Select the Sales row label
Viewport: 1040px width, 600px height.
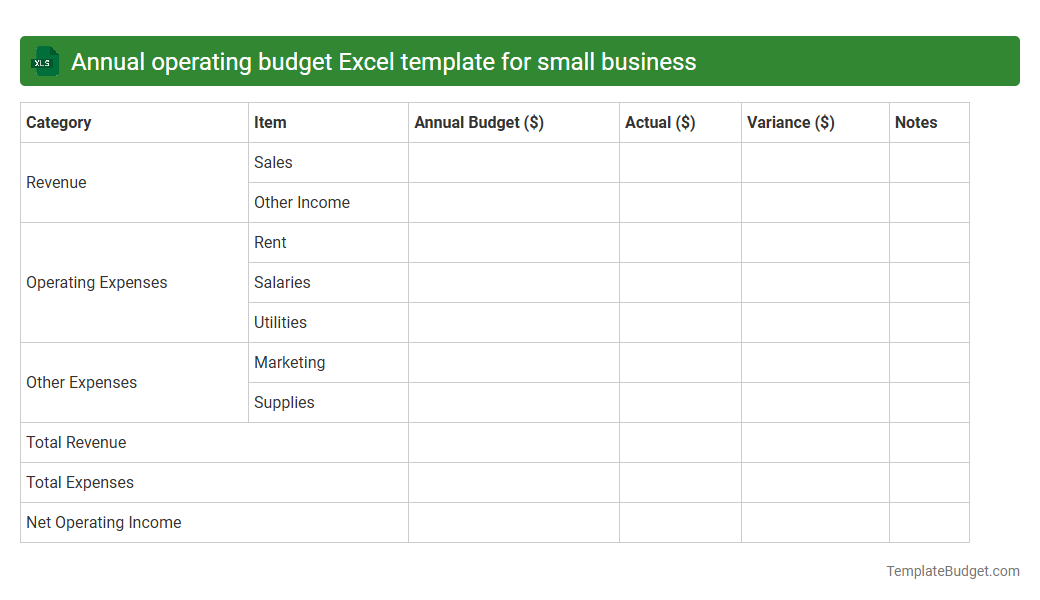pos(273,162)
